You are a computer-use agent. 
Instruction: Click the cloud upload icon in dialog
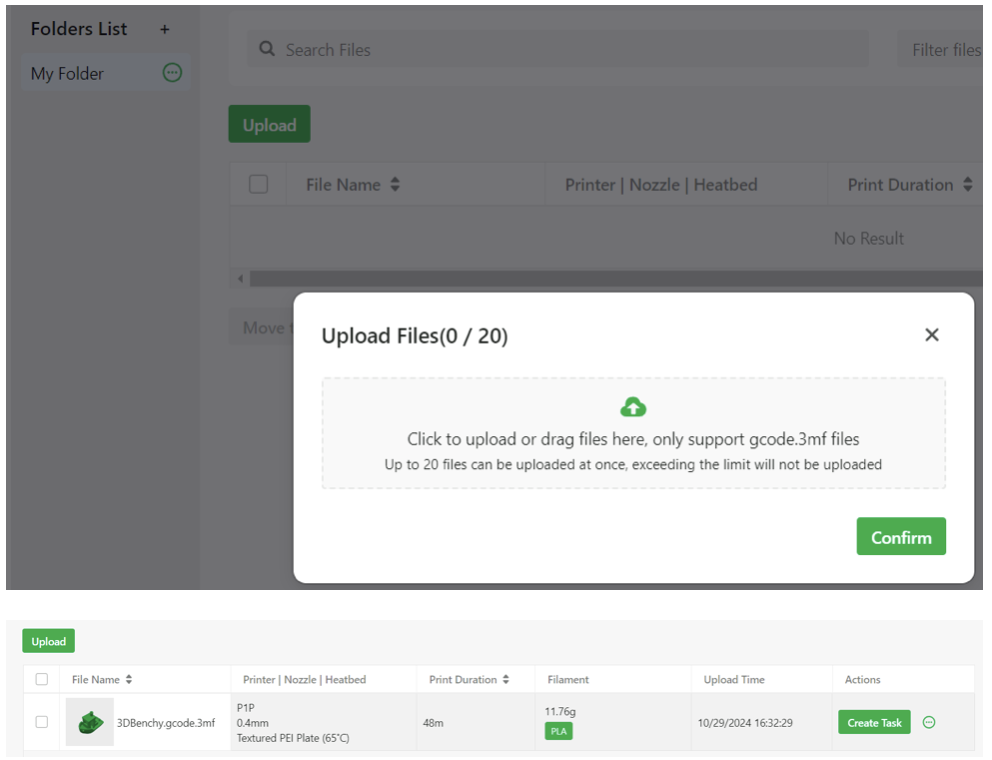click(633, 407)
